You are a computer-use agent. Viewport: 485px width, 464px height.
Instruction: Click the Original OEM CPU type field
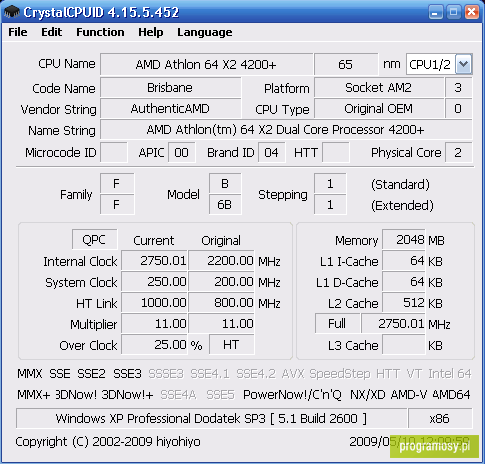[379, 109]
